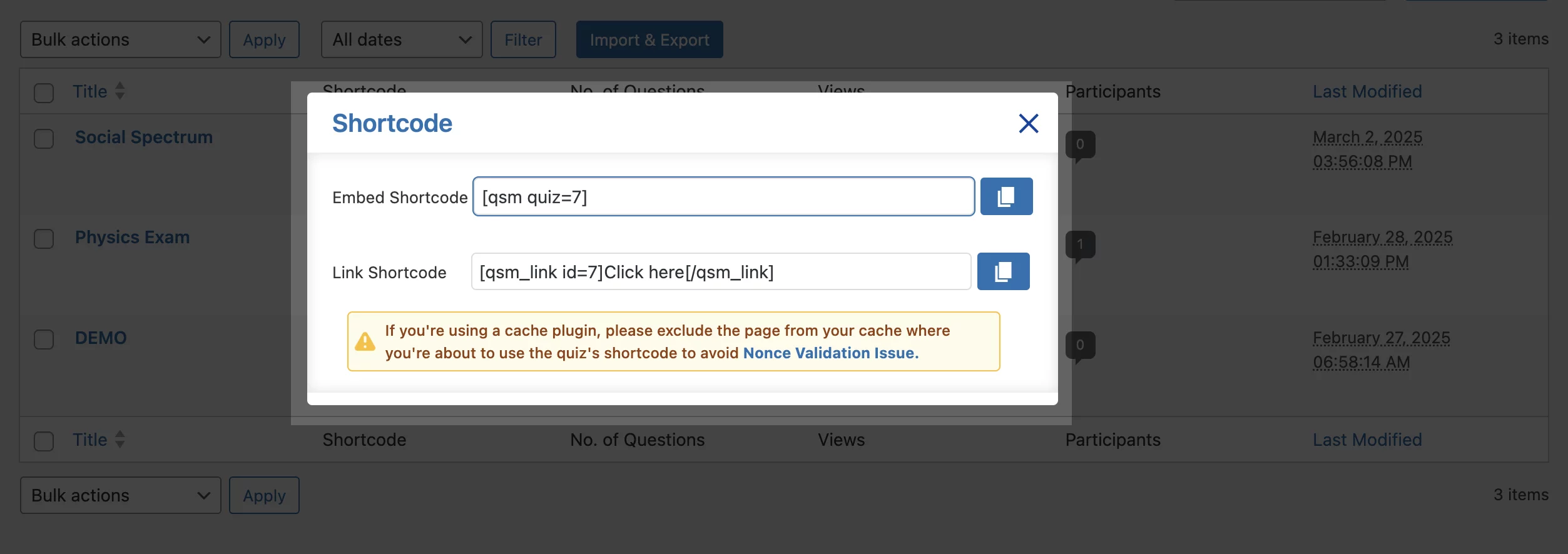Click the footer Participants column label
The height and width of the screenshot is (554, 1568).
click(x=1112, y=440)
